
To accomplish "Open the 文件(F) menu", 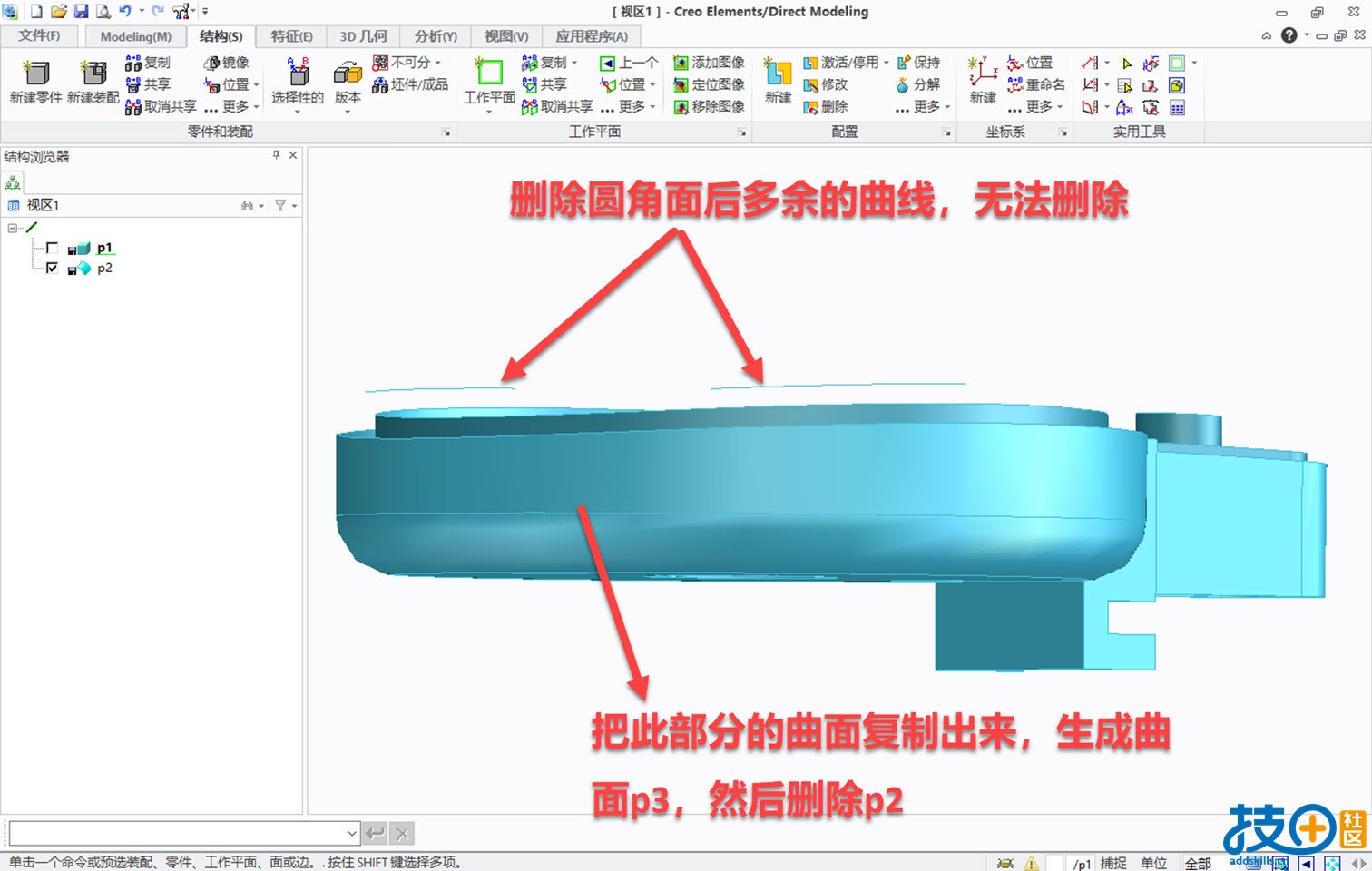I will coord(39,35).
